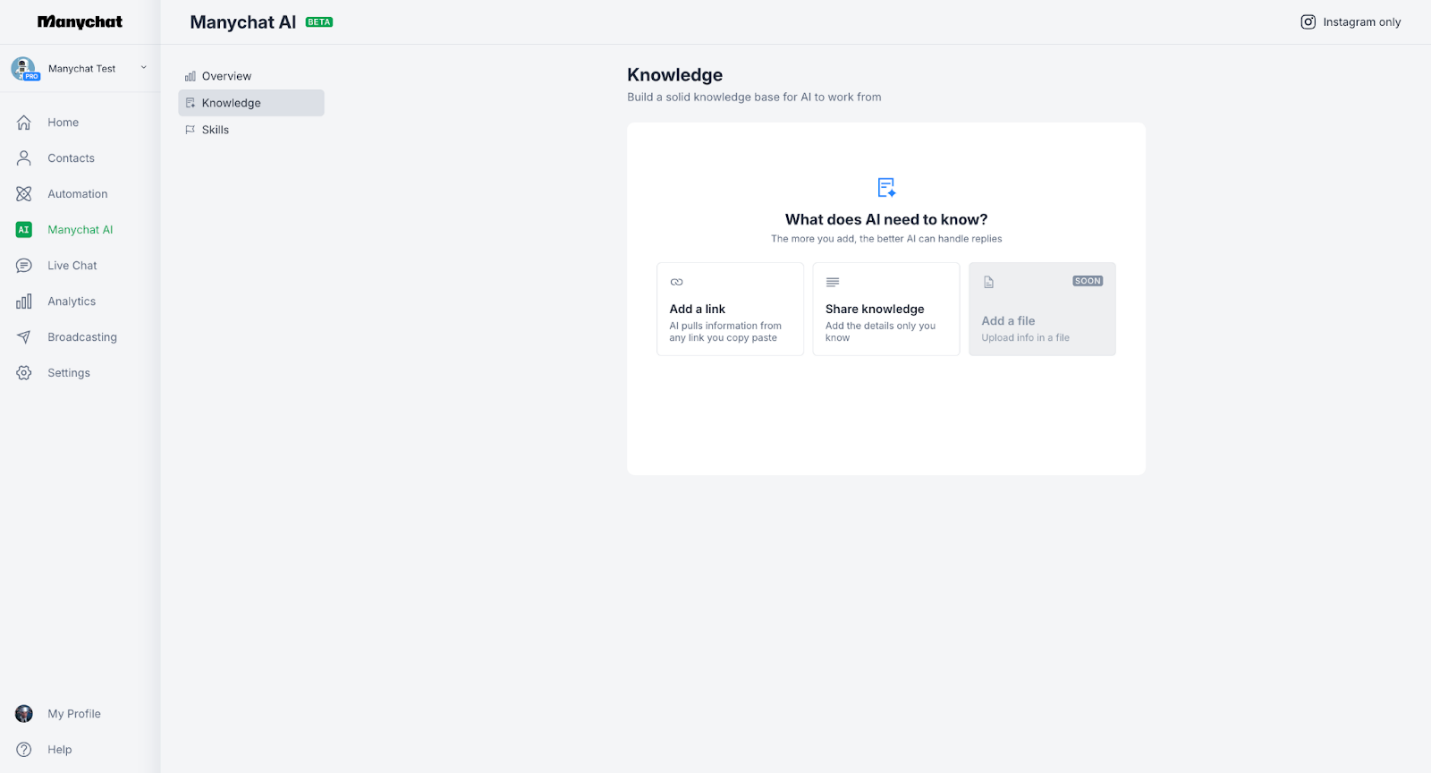The height and width of the screenshot is (773, 1431).
Task: Select the Analytics bar-chart icon
Action: click(24, 300)
